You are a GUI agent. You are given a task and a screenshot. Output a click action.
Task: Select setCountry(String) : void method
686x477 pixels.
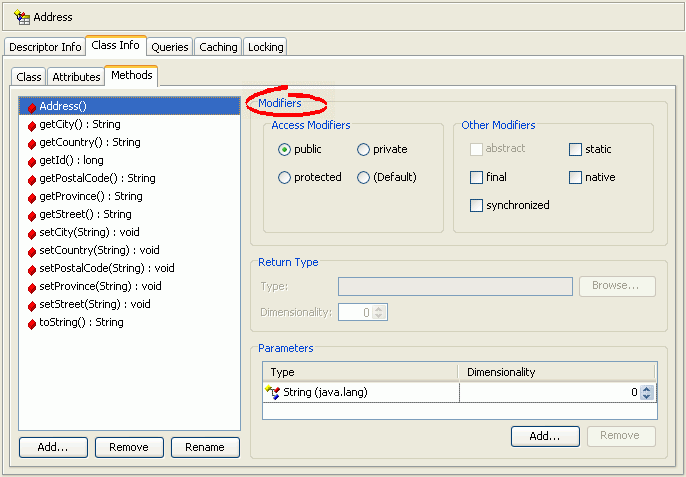coord(130,250)
